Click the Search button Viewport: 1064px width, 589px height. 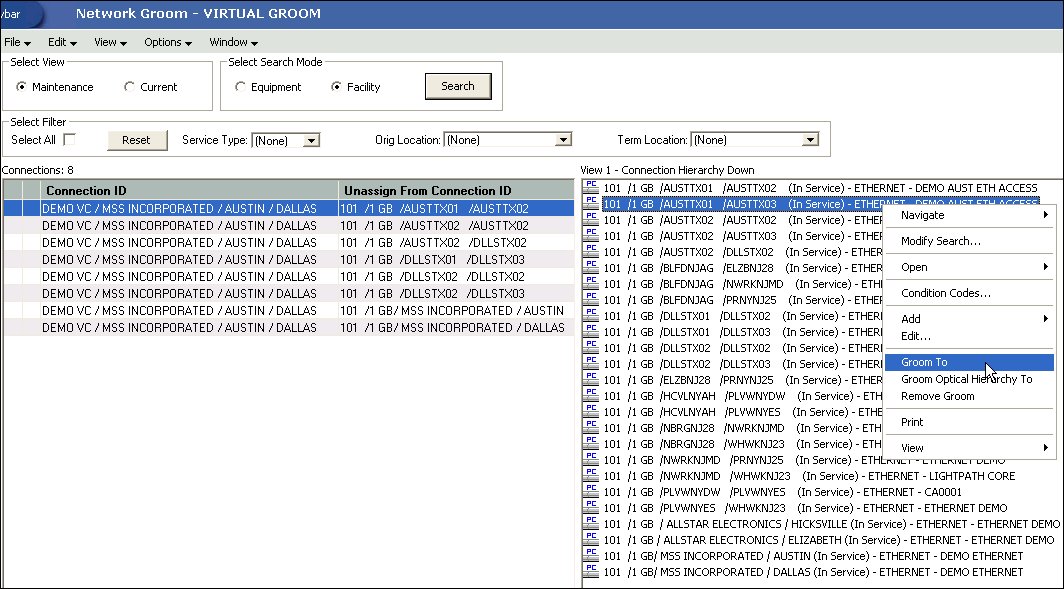click(x=458, y=86)
